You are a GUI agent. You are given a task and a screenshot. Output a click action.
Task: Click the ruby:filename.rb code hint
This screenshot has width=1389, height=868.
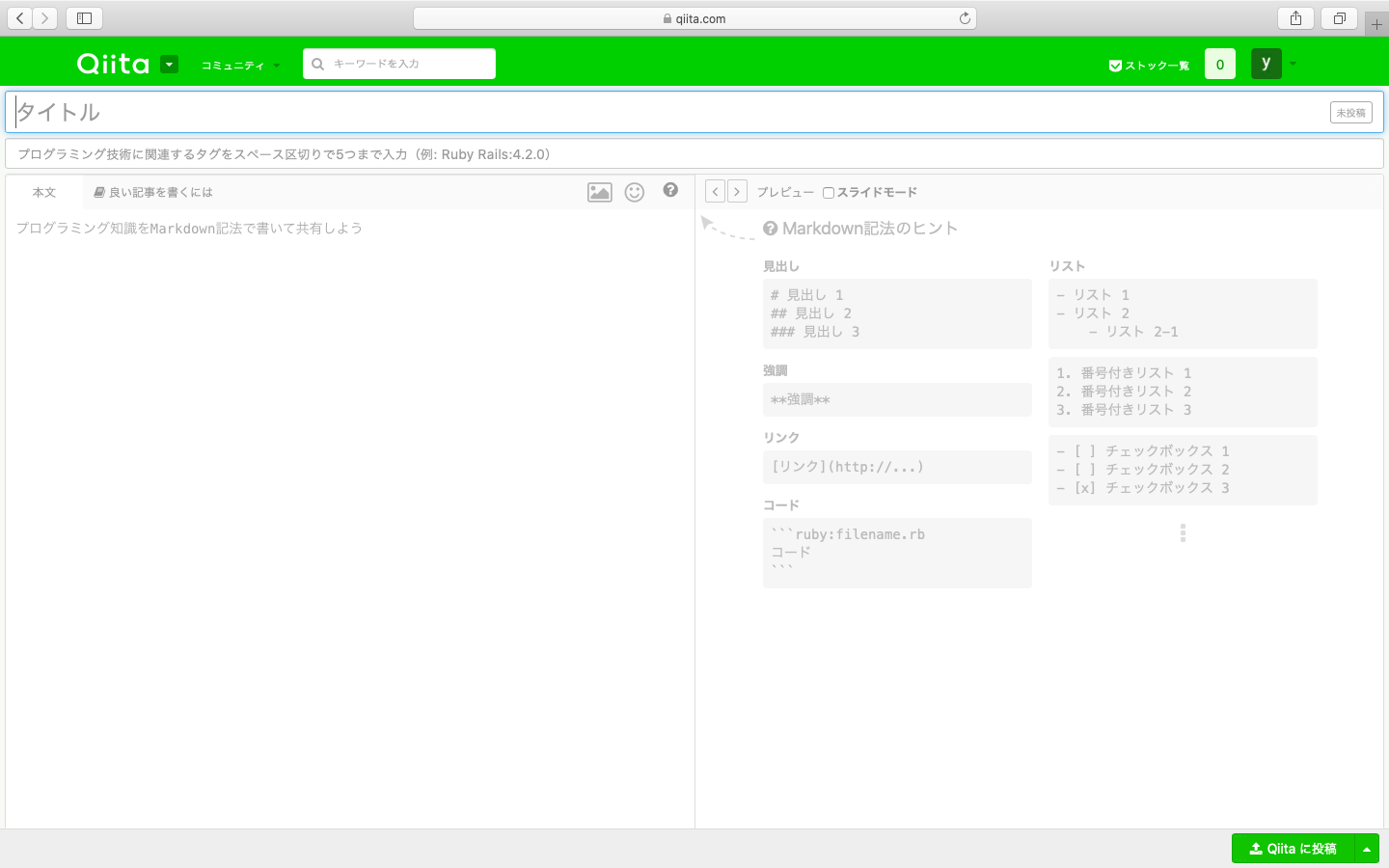point(897,553)
